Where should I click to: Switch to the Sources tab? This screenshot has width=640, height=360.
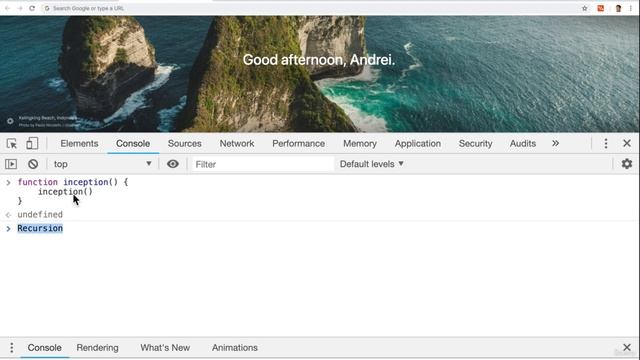point(184,144)
